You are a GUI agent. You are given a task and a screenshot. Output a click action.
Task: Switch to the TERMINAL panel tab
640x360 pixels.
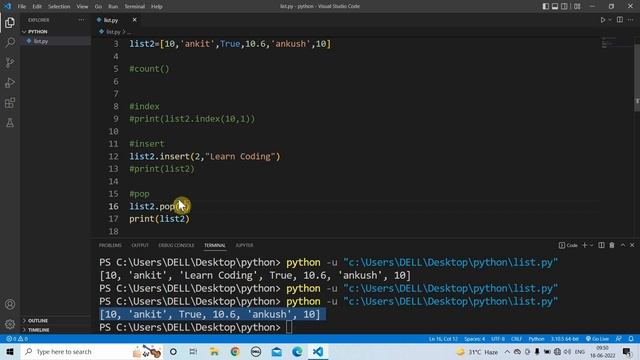(x=215, y=245)
